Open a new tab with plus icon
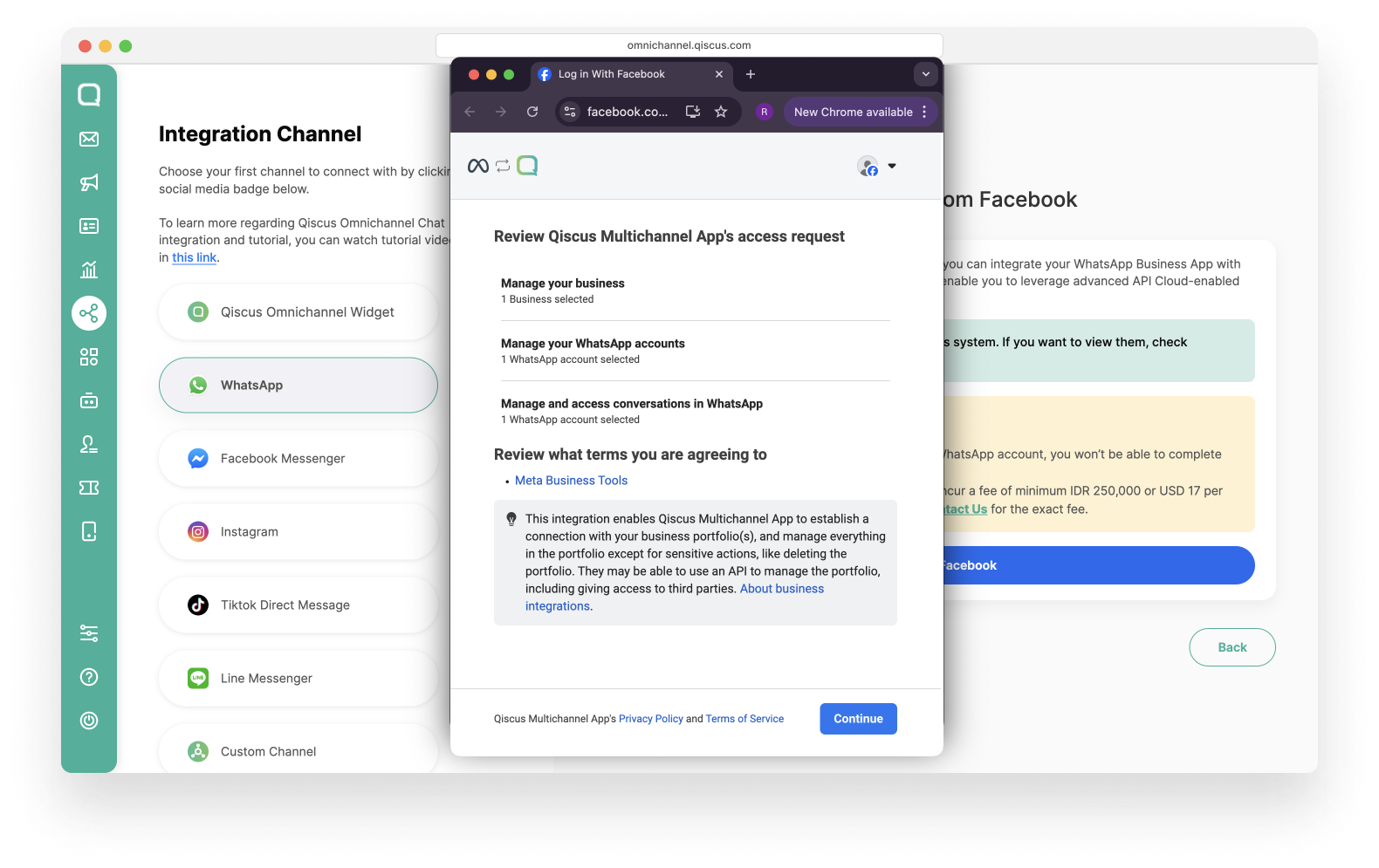The width and height of the screenshot is (1379, 868). click(751, 74)
